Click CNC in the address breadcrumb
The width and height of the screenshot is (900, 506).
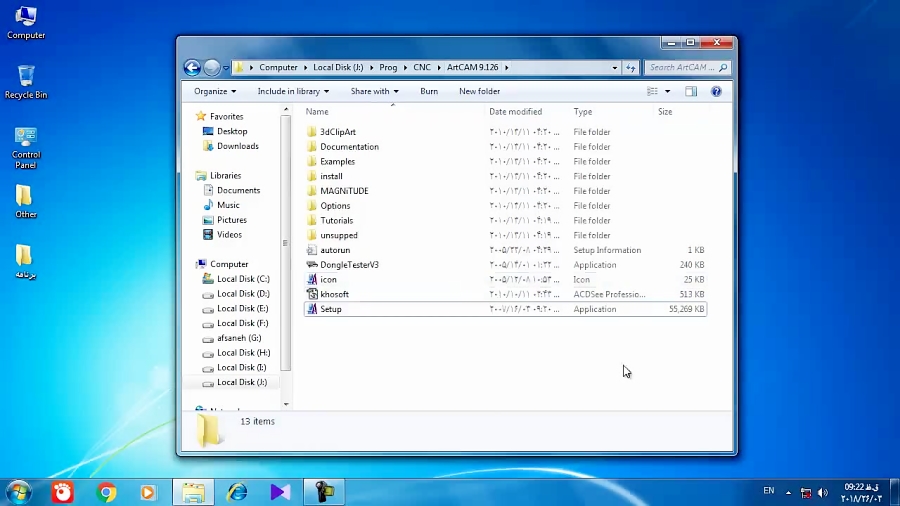click(x=422, y=68)
